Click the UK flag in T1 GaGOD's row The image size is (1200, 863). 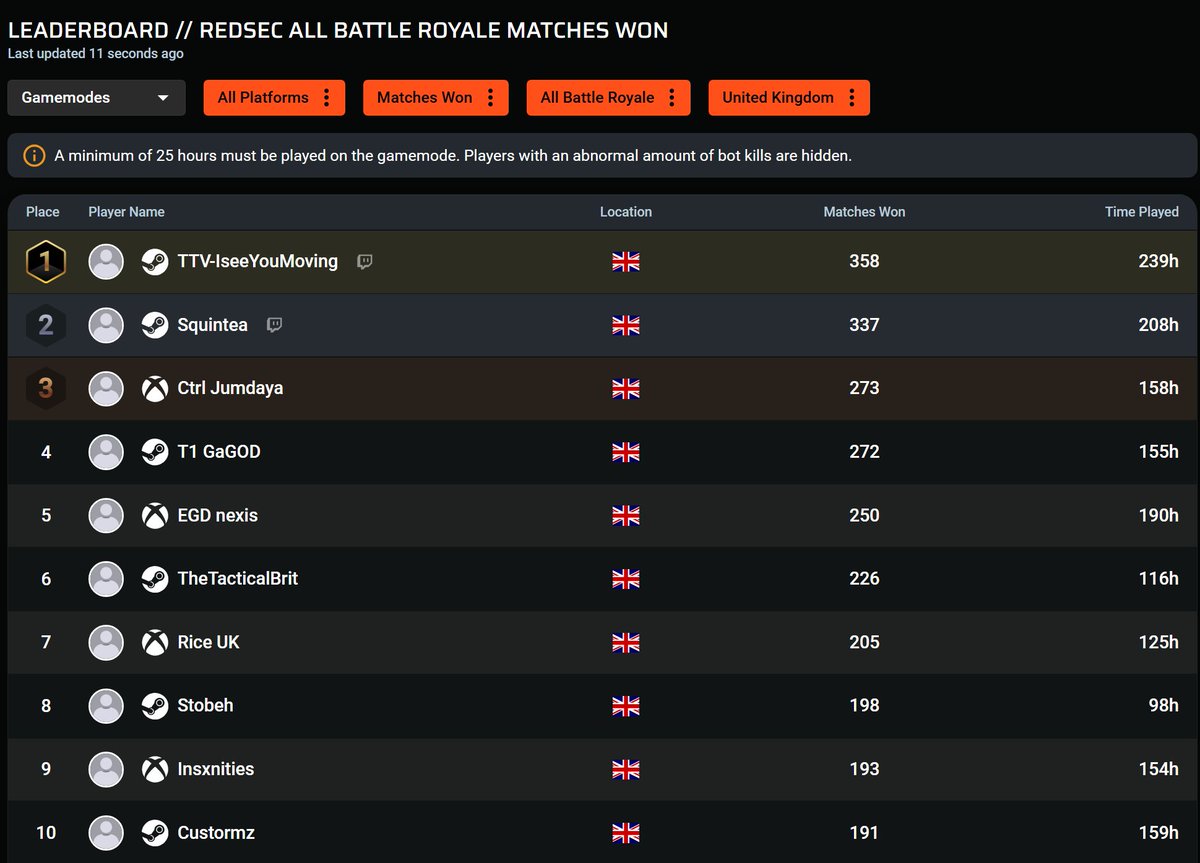click(626, 452)
